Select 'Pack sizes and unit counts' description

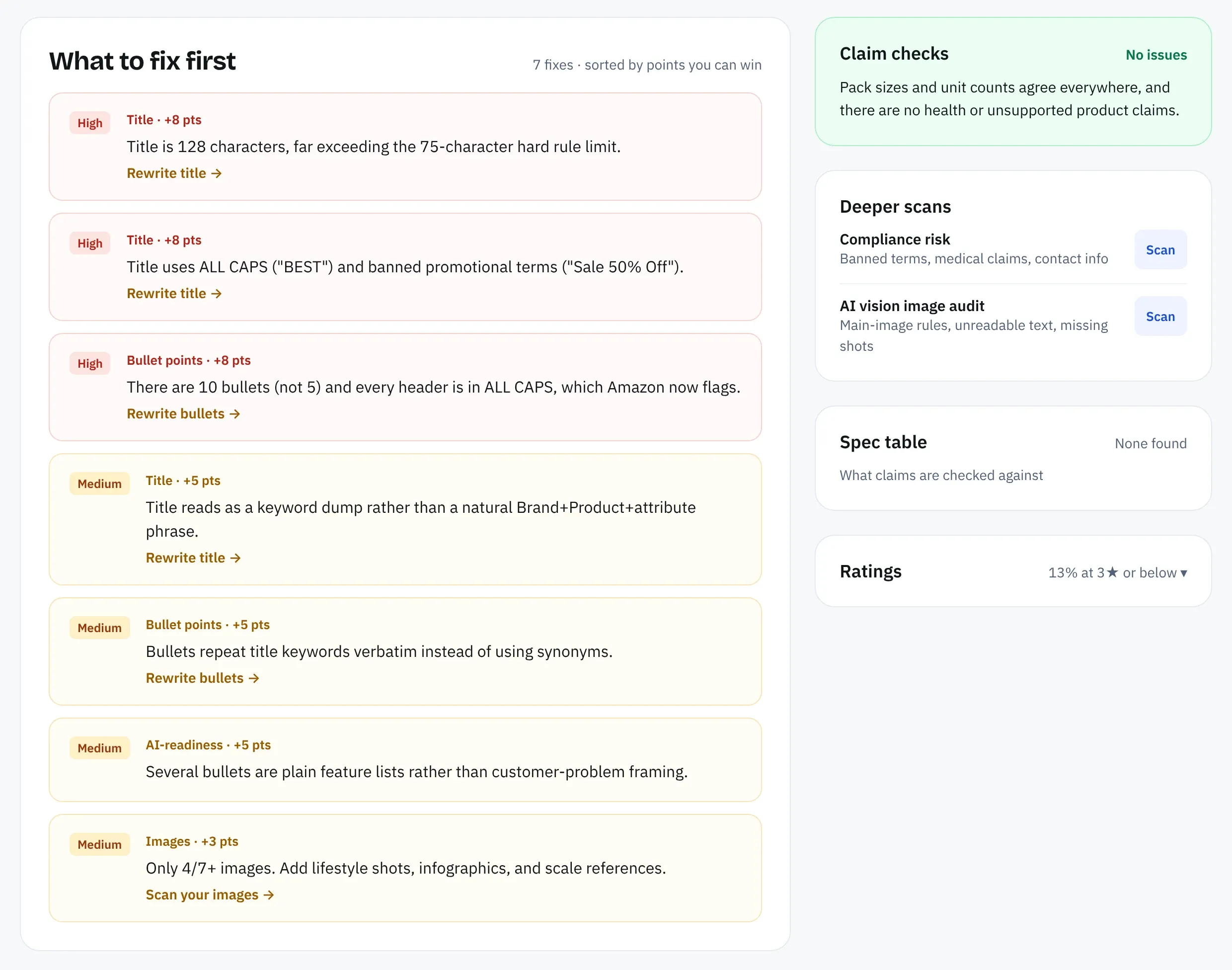(x=1009, y=99)
